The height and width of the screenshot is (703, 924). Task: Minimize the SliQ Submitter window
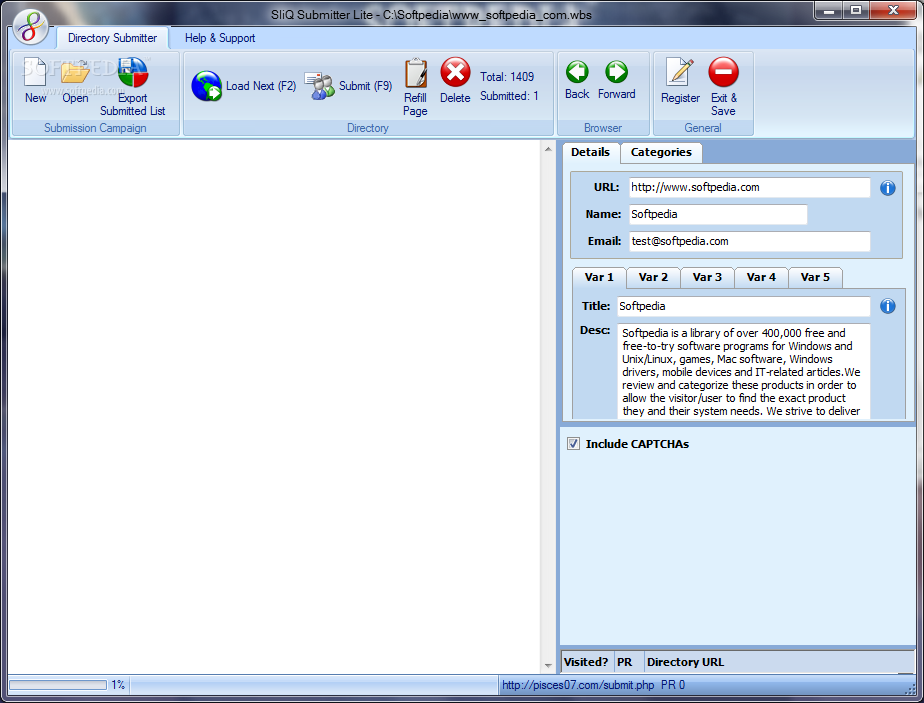829,11
